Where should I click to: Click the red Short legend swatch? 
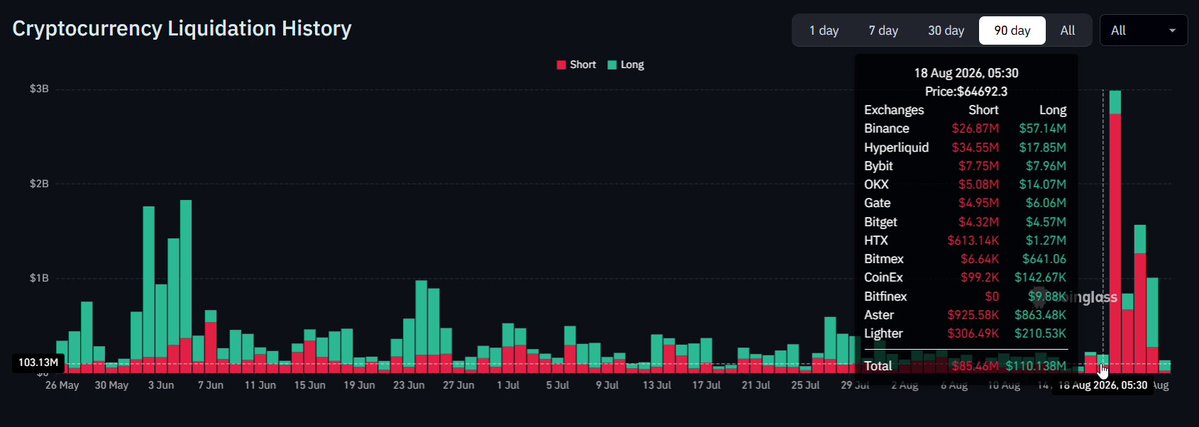coord(561,65)
